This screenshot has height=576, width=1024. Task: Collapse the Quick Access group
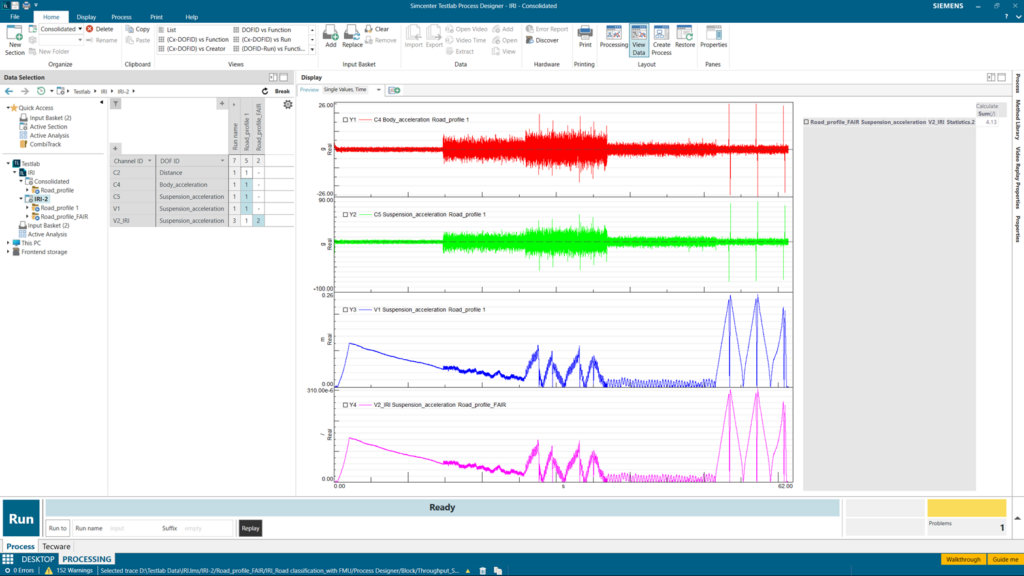[8, 108]
